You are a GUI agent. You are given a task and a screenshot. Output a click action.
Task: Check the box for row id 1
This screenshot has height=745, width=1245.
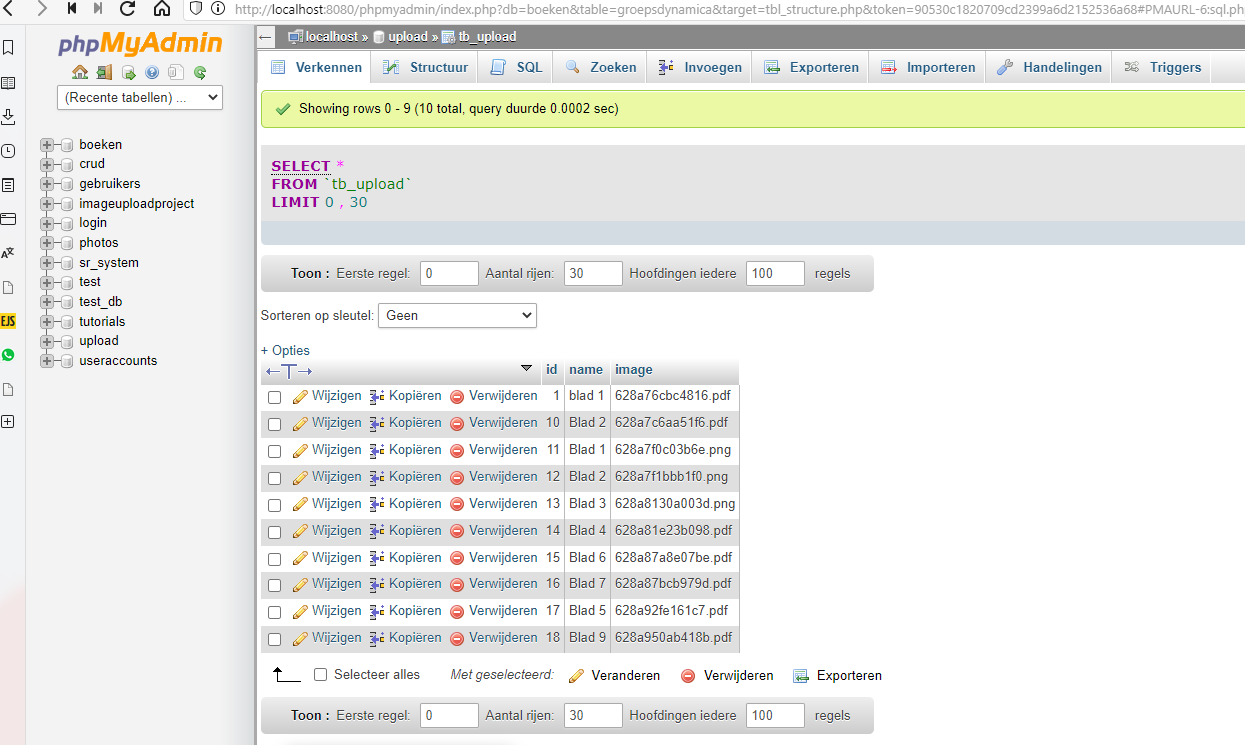[274, 397]
